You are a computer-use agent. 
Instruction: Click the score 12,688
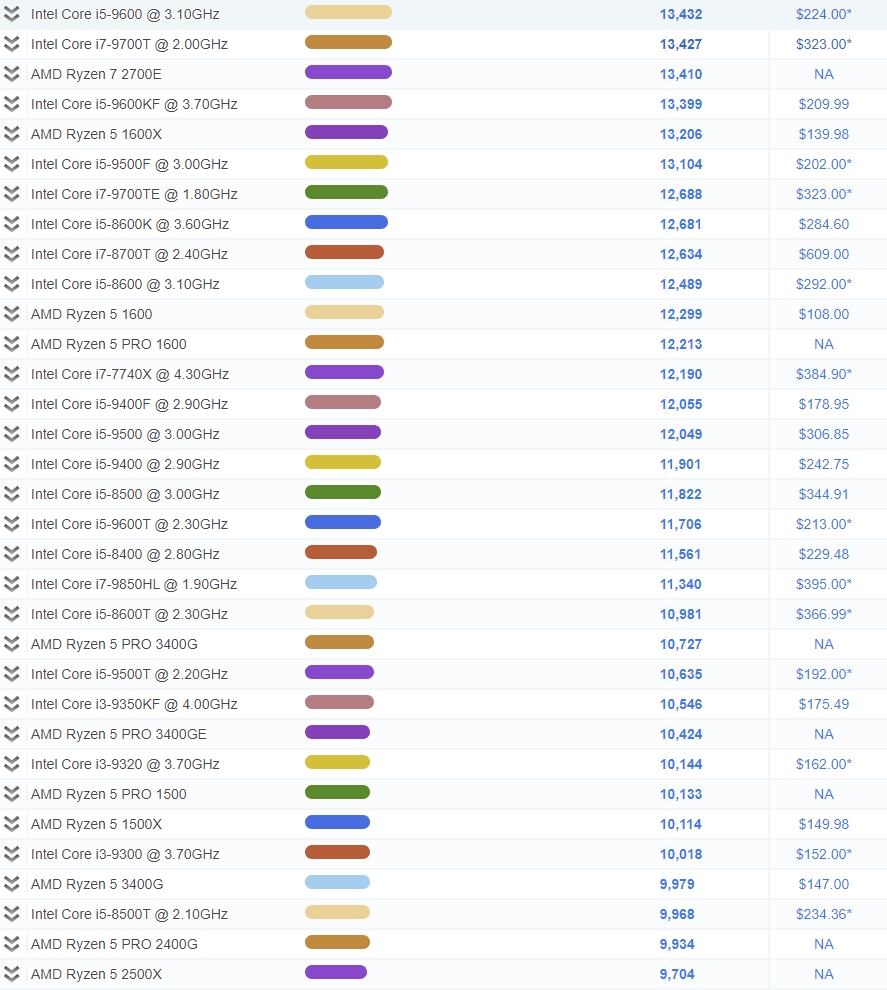[681, 194]
